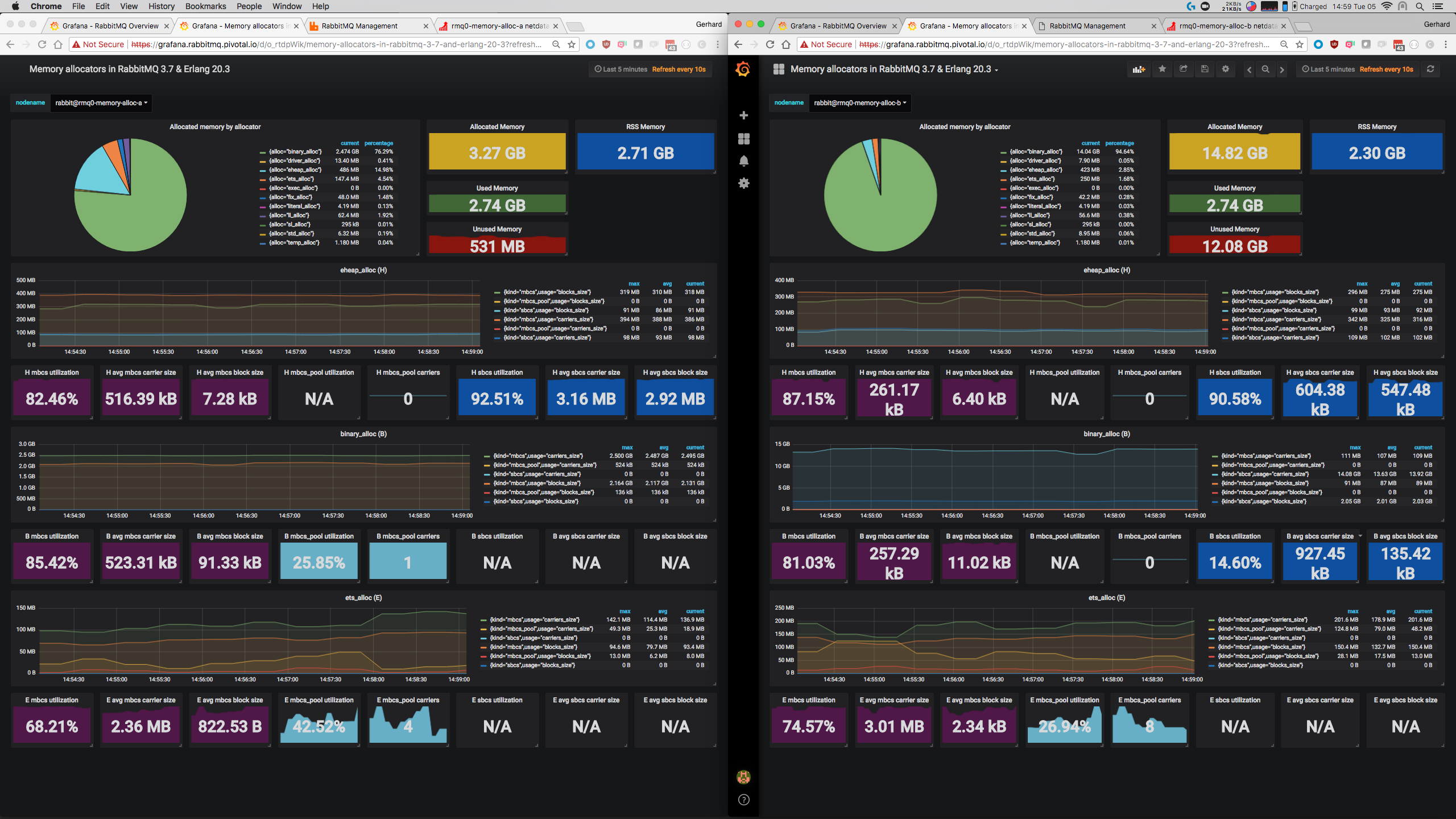
Task: Click Unused Memory 531 MB red panel
Action: click(497, 245)
